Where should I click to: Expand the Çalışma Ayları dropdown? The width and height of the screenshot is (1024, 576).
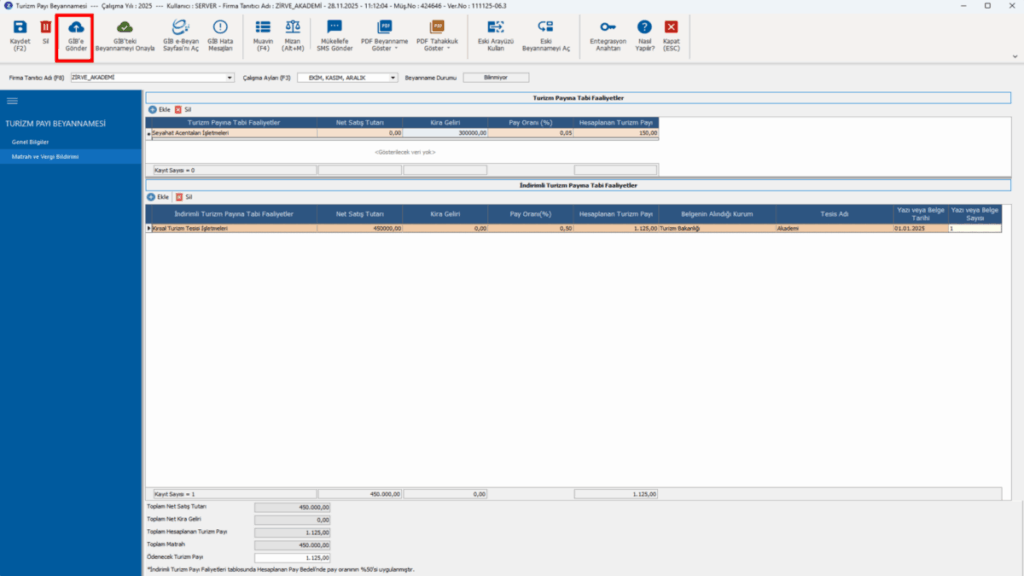[392, 78]
